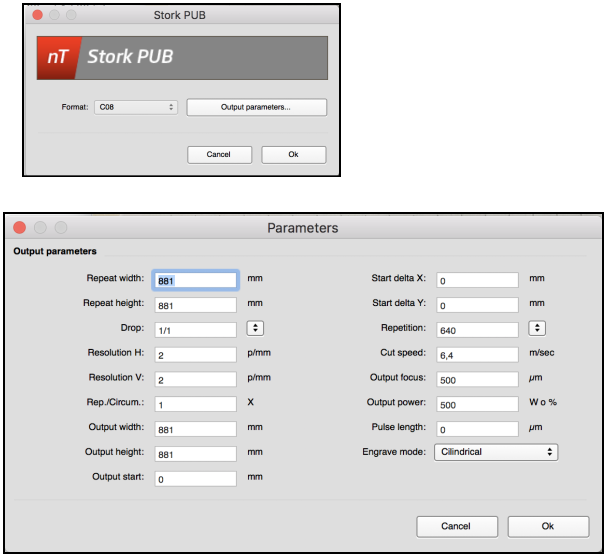Click Parameters window zoom button
The height and width of the screenshot is (557, 604).
pyautogui.click(x=61, y=228)
